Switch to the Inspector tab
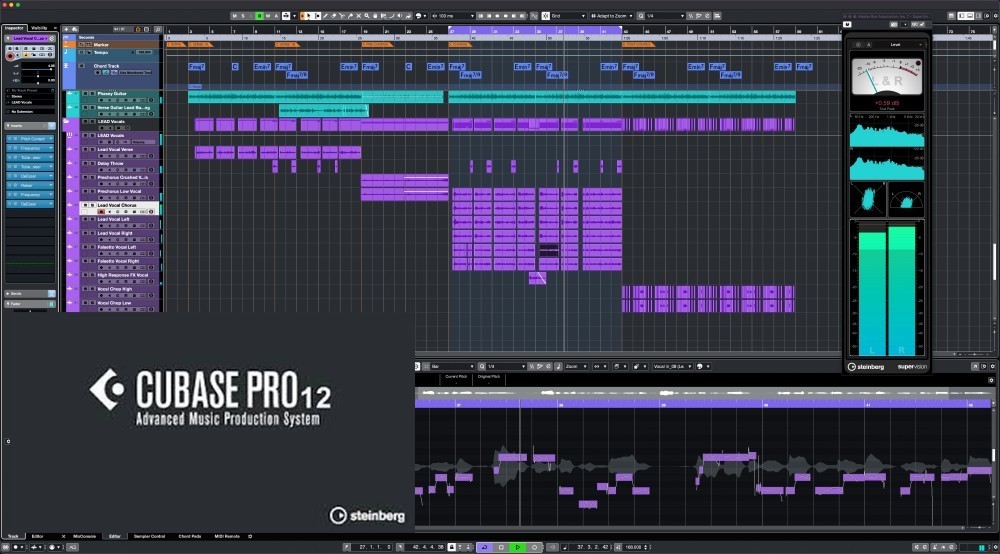Screen dimensions: 1000x554 pos(14,28)
